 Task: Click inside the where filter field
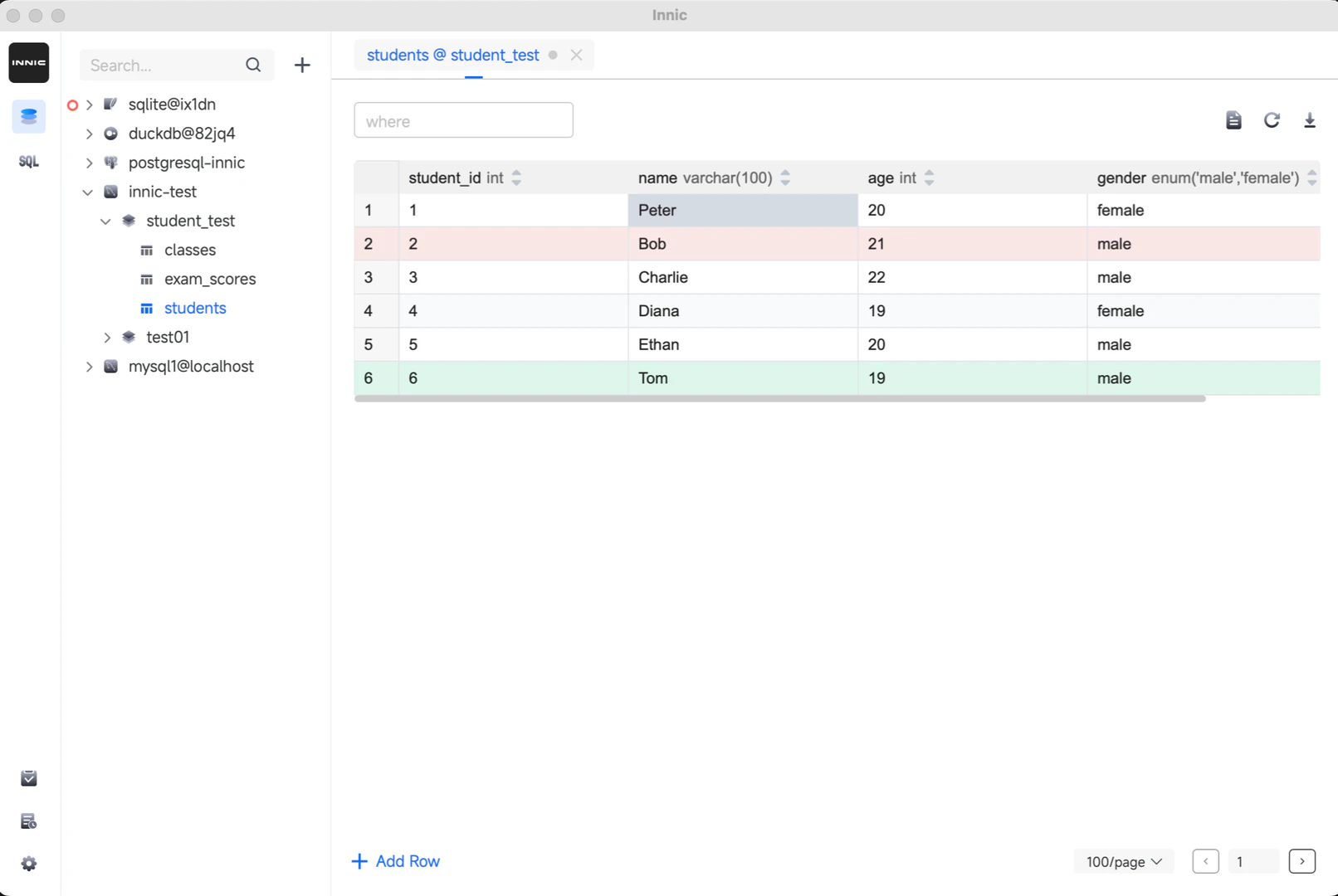(463, 119)
